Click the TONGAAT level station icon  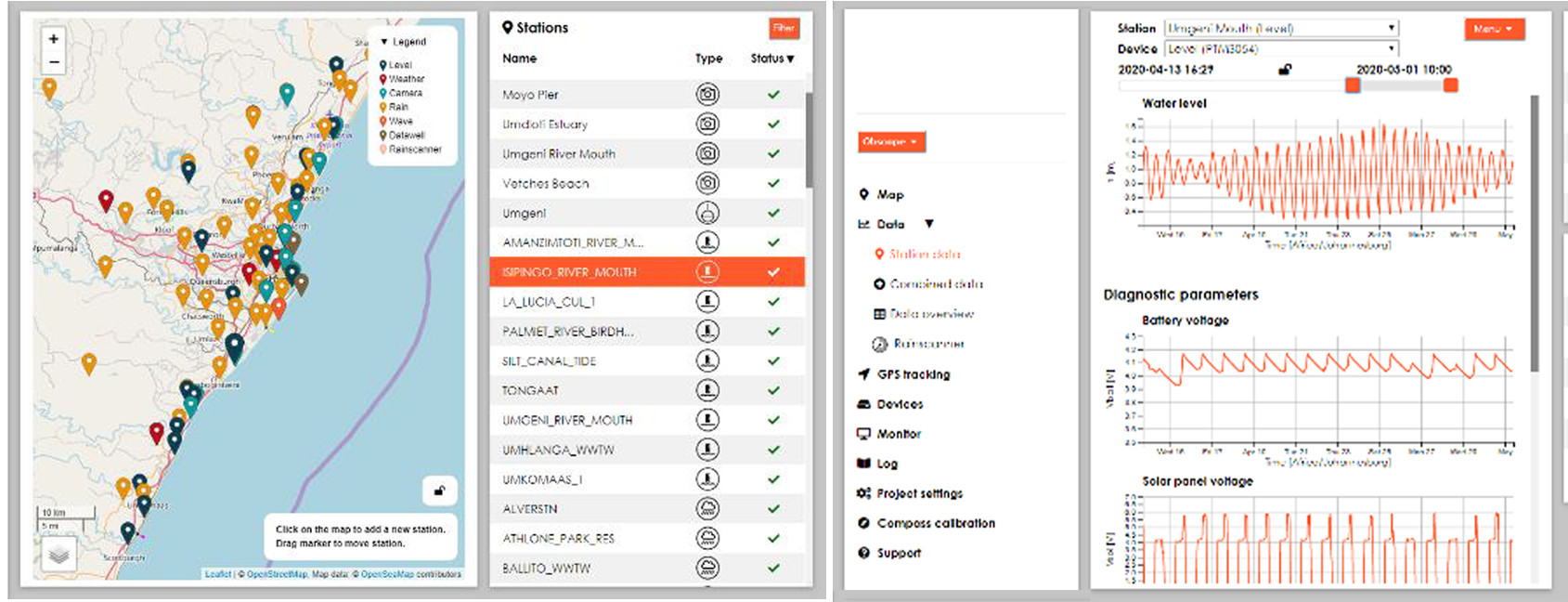pyautogui.click(x=707, y=391)
